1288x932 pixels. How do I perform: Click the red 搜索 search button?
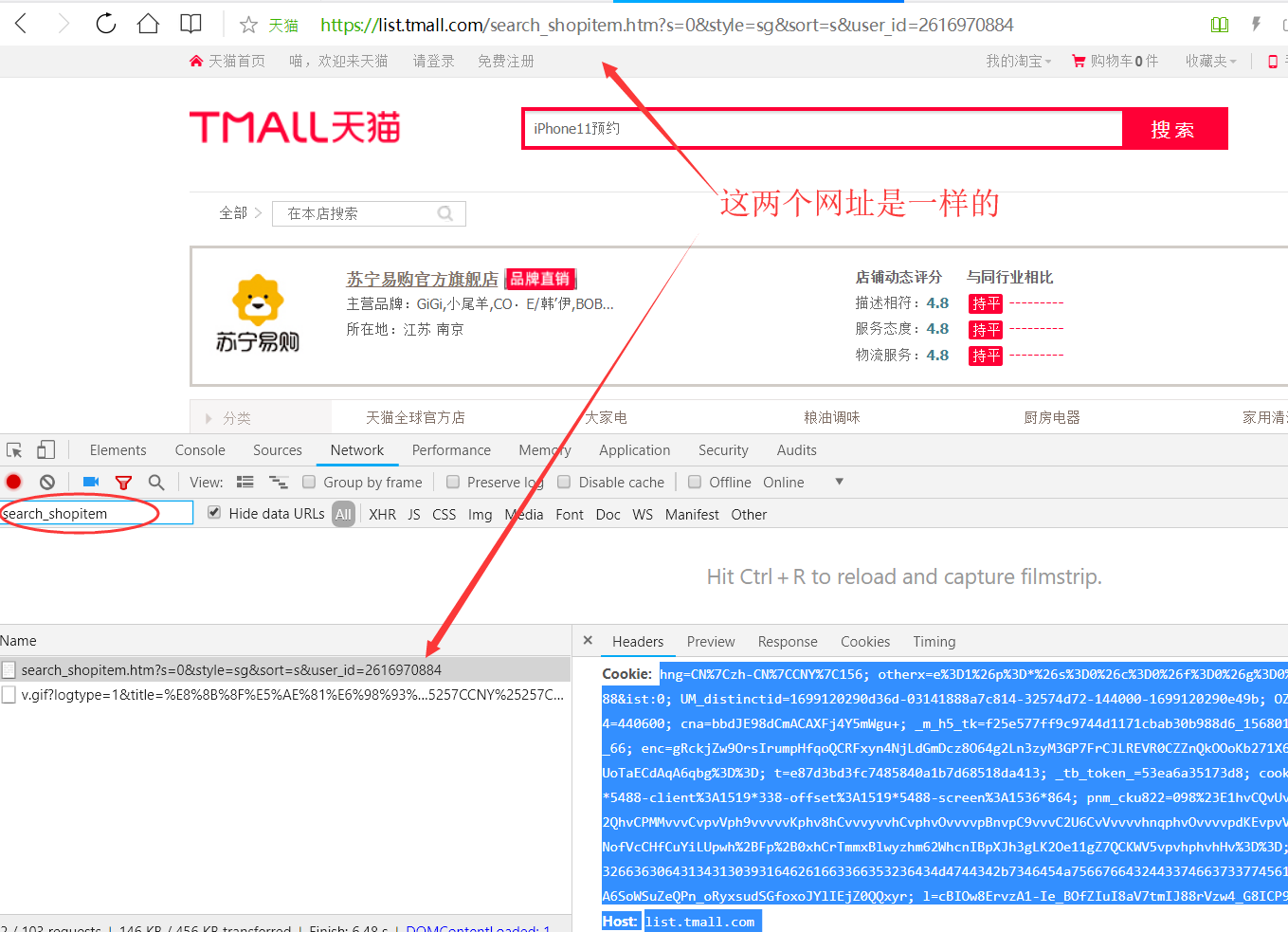coord(1173,129)
